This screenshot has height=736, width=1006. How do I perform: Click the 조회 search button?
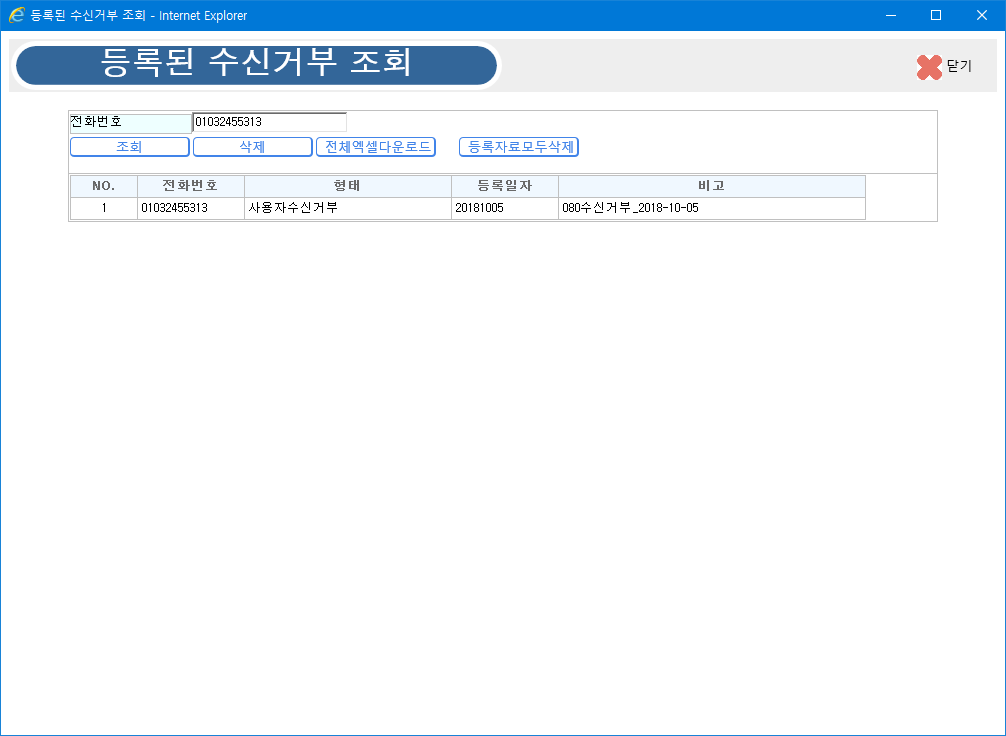130,147
